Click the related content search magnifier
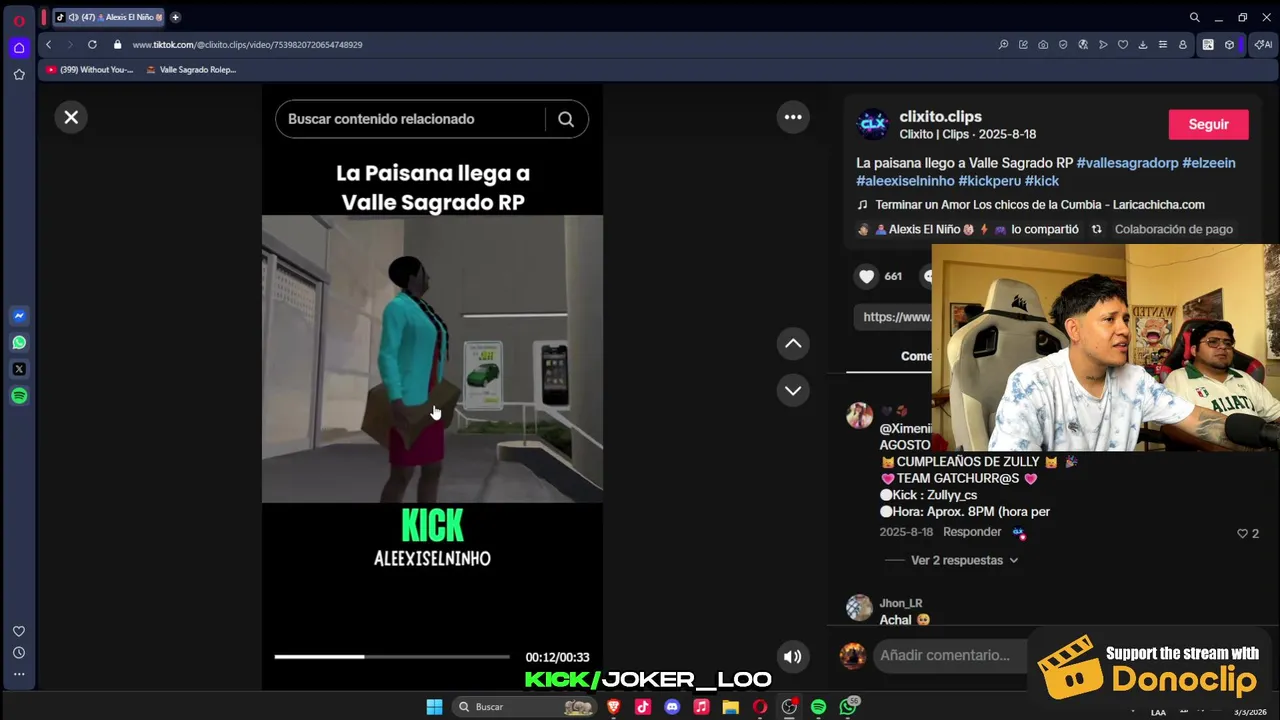Image resolution: width=1280 pixels, height=720 pixels. (x=566, y=119)
